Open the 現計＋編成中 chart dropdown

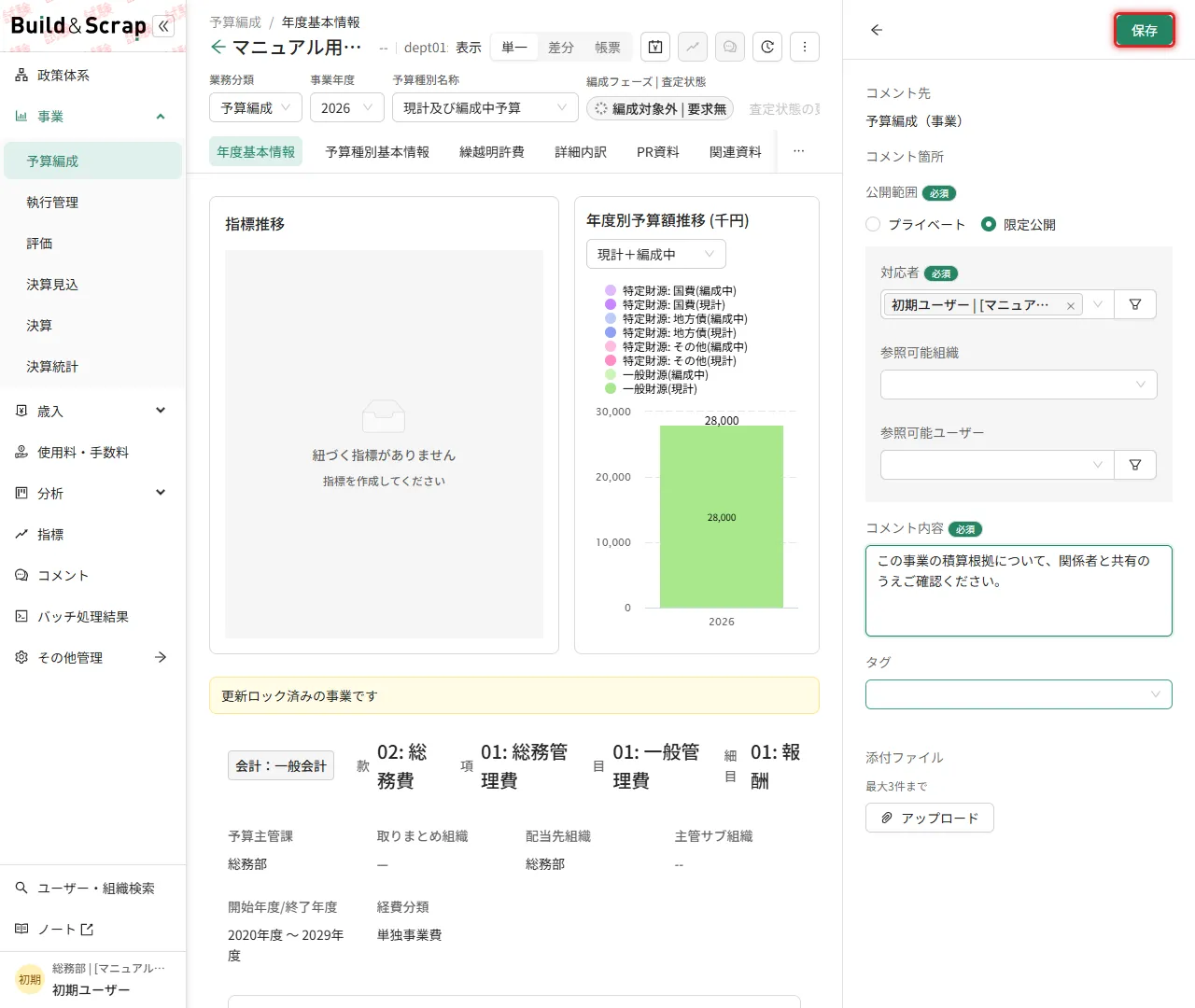pos(656,255)
